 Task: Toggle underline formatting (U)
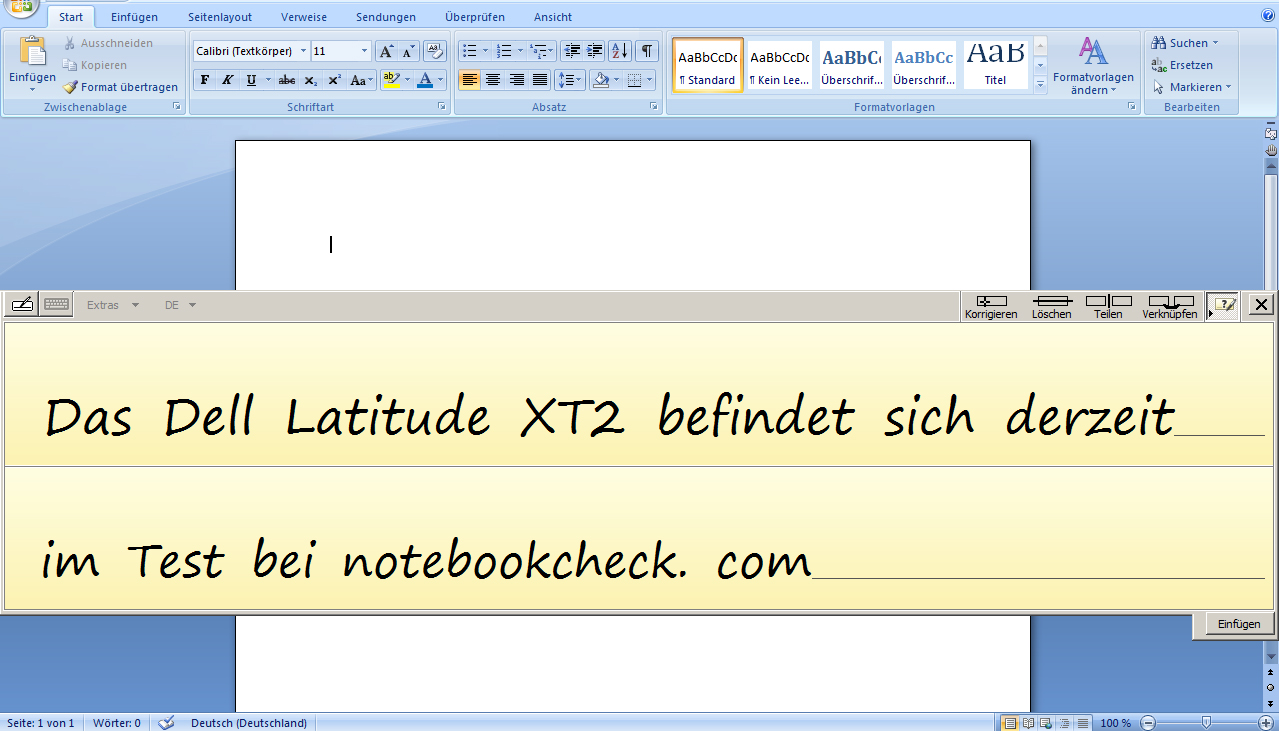251,80
